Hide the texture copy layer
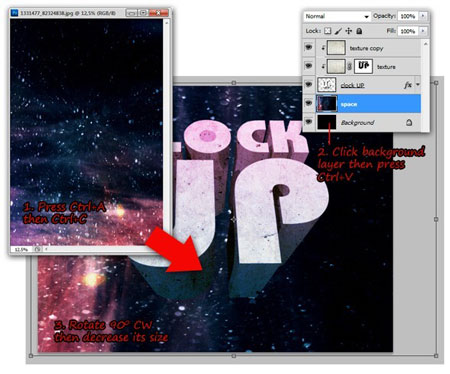Viewport: 450px width, 374px height. tap(309, 48)
